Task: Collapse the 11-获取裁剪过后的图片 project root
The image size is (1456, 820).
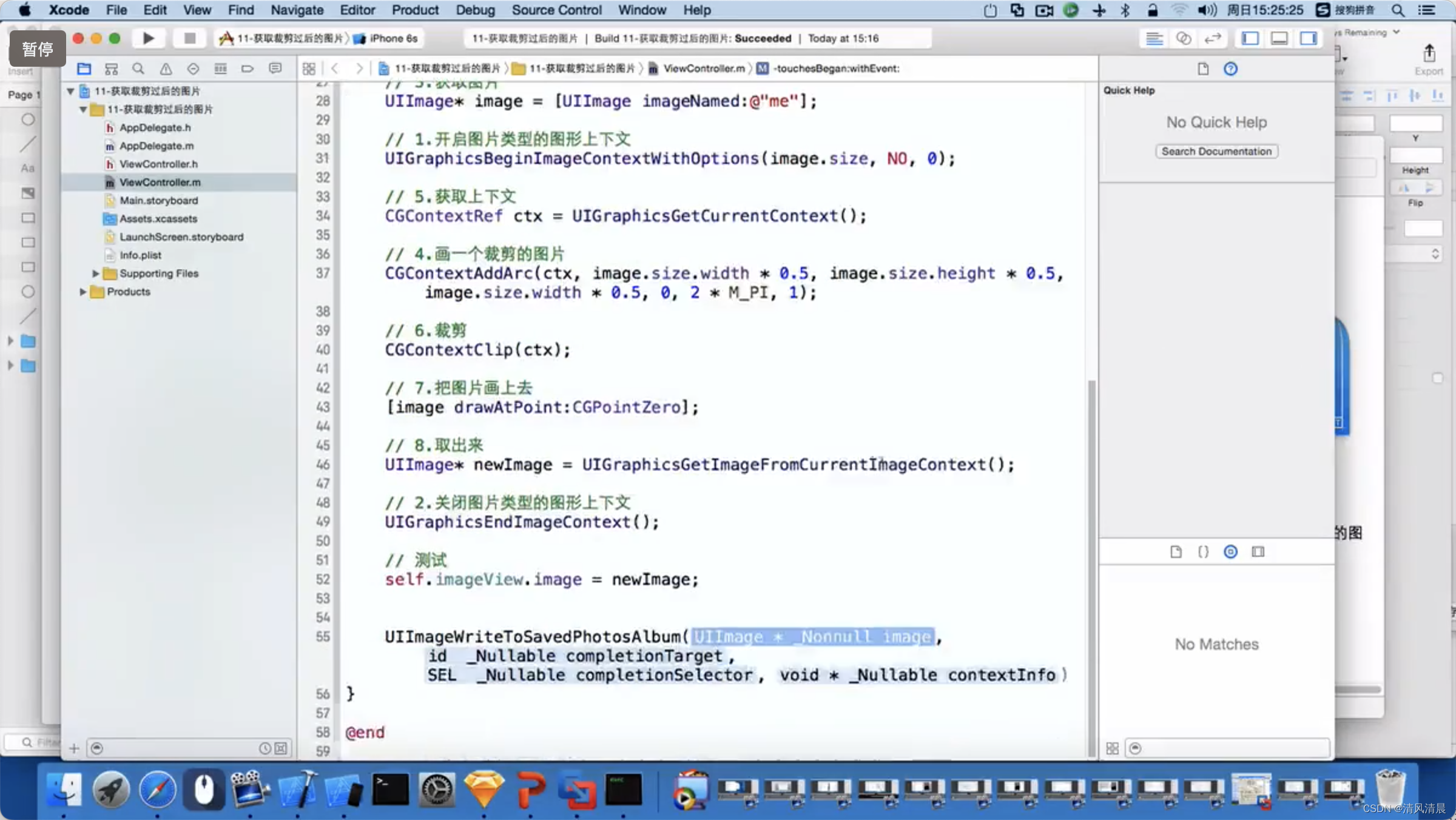Action: coord(70,91)
